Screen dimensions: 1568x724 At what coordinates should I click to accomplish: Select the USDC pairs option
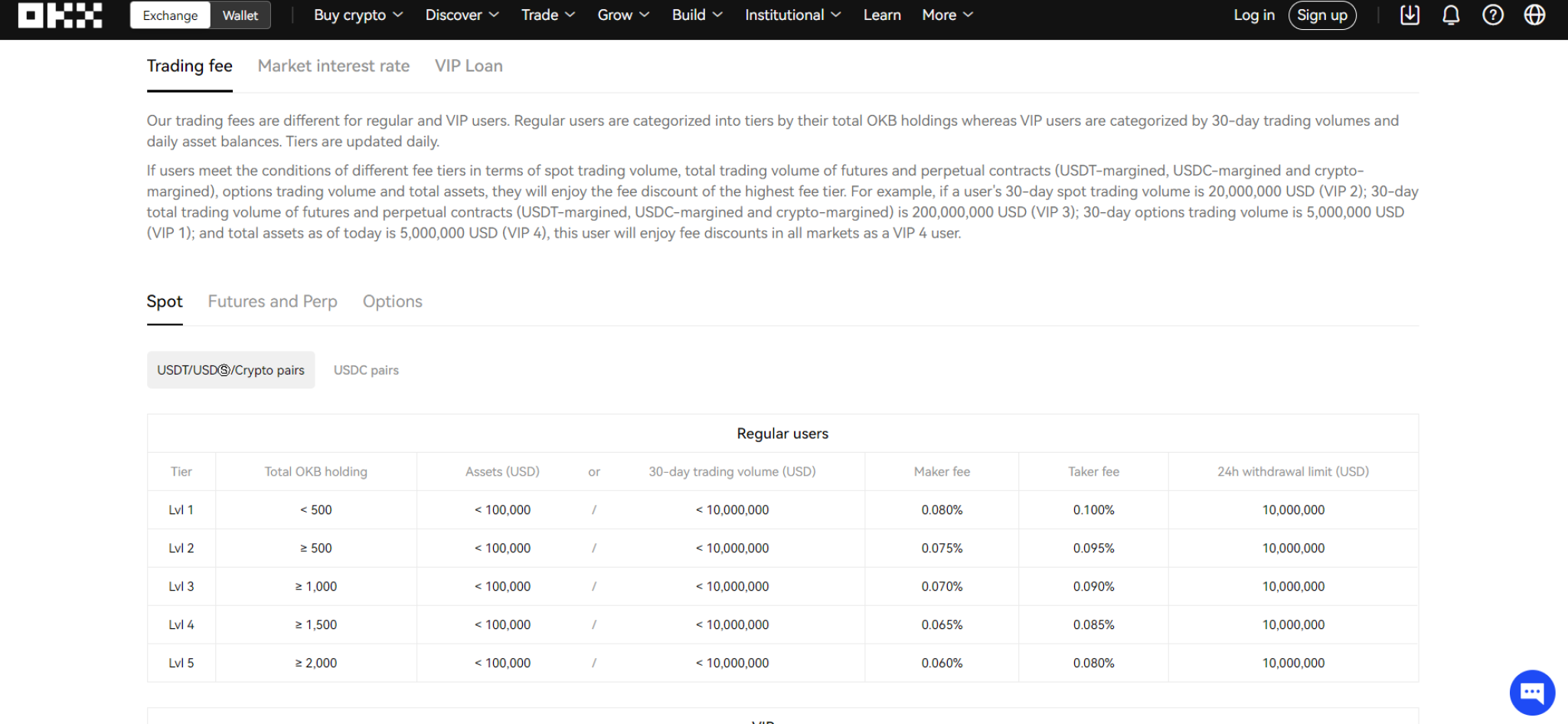(366, 369)
